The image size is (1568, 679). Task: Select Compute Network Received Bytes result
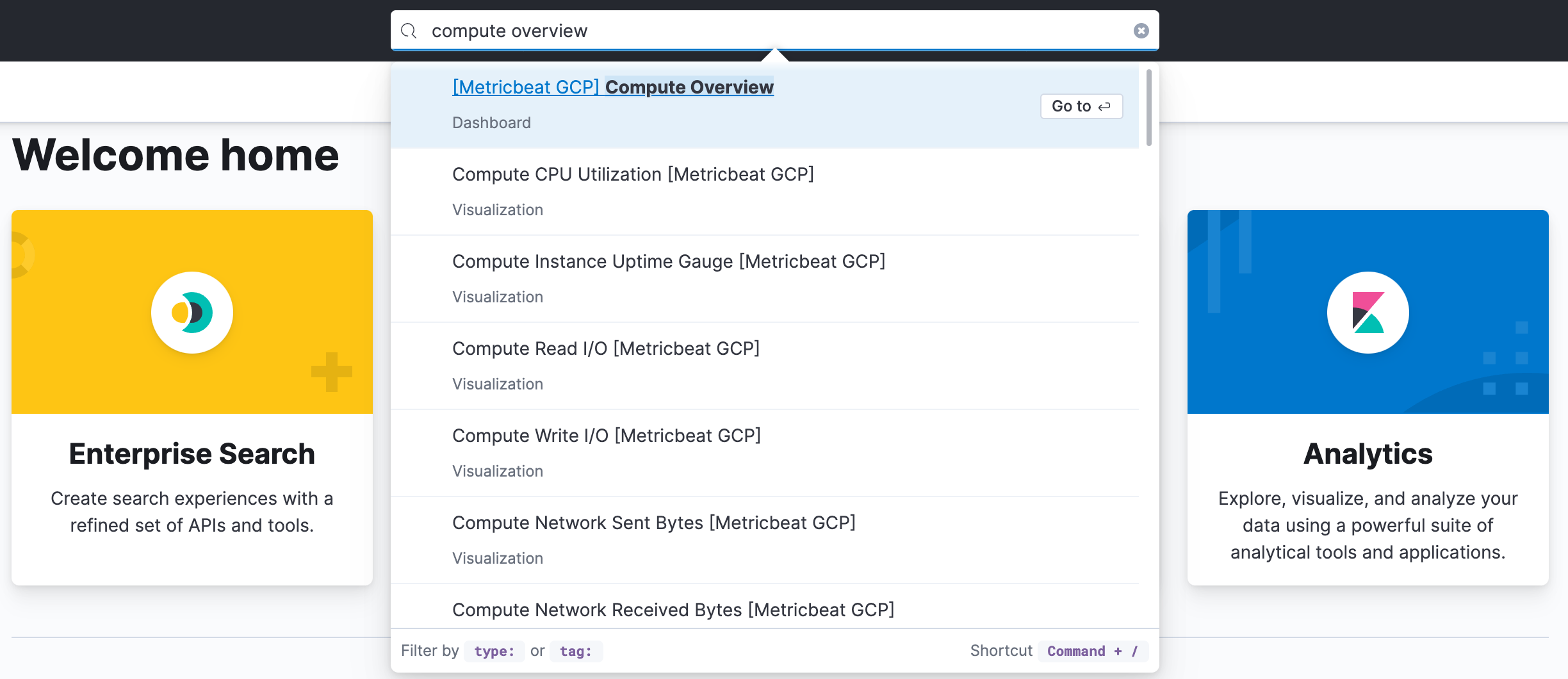coord(765,607)
